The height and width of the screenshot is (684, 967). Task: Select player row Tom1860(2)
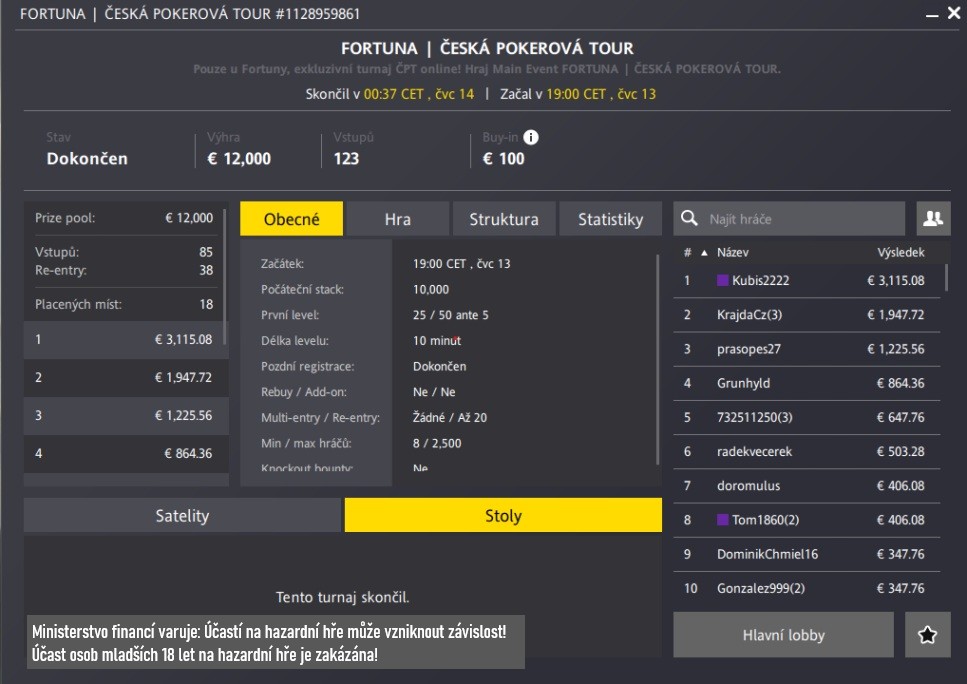tap(807, 519)
